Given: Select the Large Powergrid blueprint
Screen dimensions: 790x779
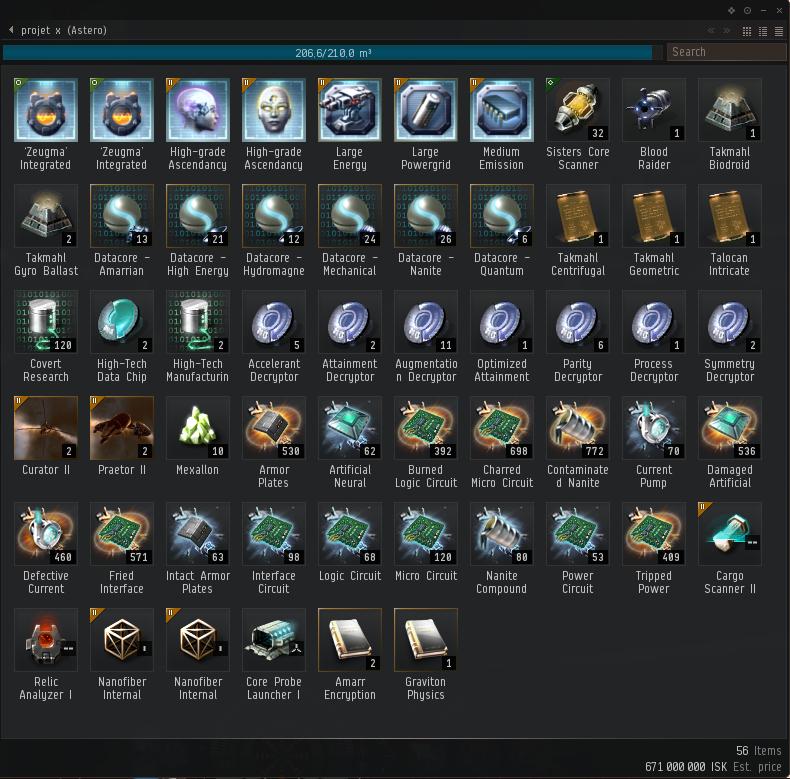Looking at the screenshot, I should coord(426,110).
